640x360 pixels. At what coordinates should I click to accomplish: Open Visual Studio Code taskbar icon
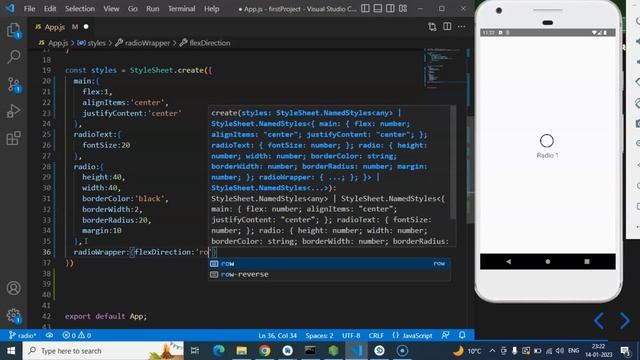tap(356, 351)
